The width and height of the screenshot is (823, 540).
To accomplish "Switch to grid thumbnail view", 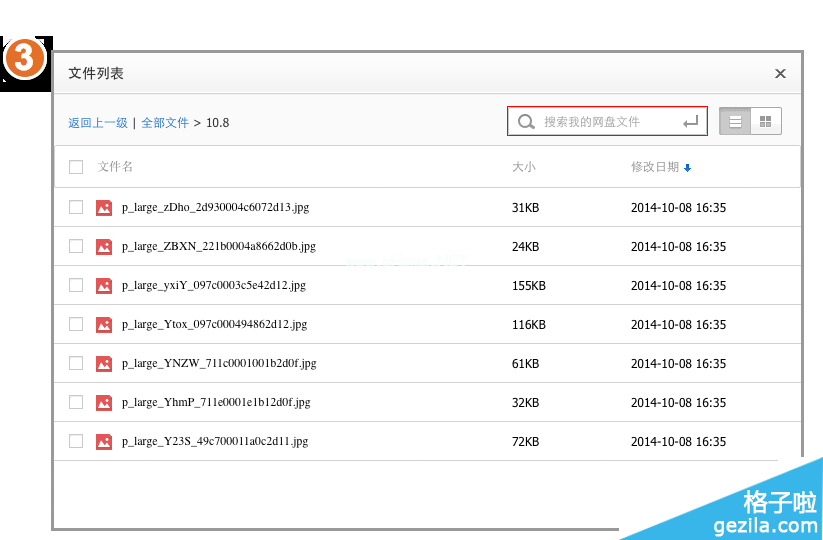I will pos(766,121).
